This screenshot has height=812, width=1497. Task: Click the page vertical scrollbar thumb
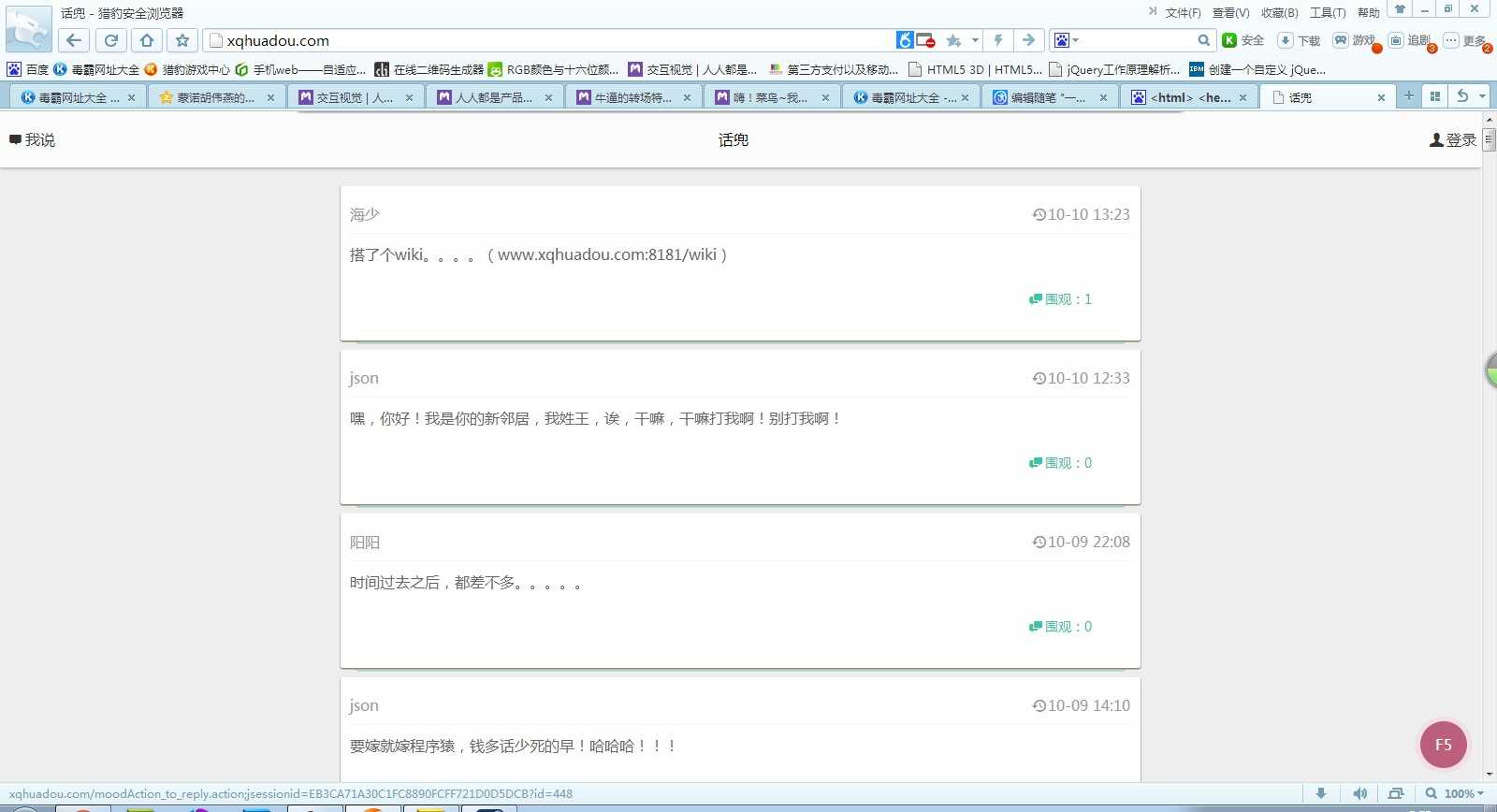[1489, 140]
